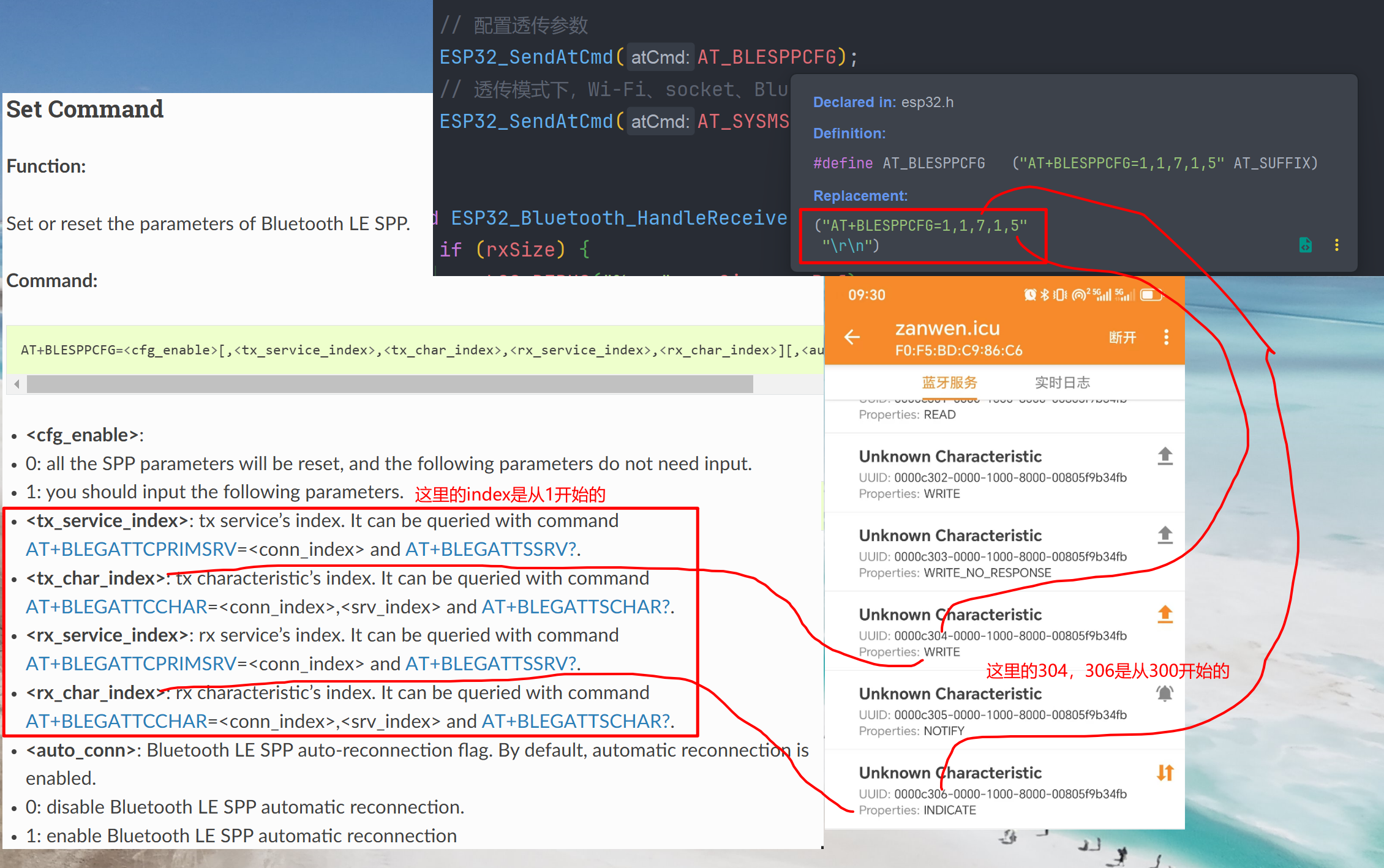The height and width of the screenshot is (868, 1384).
Task: Switch to the 蓝牙服务 tab
Action: tap(949, 383)
